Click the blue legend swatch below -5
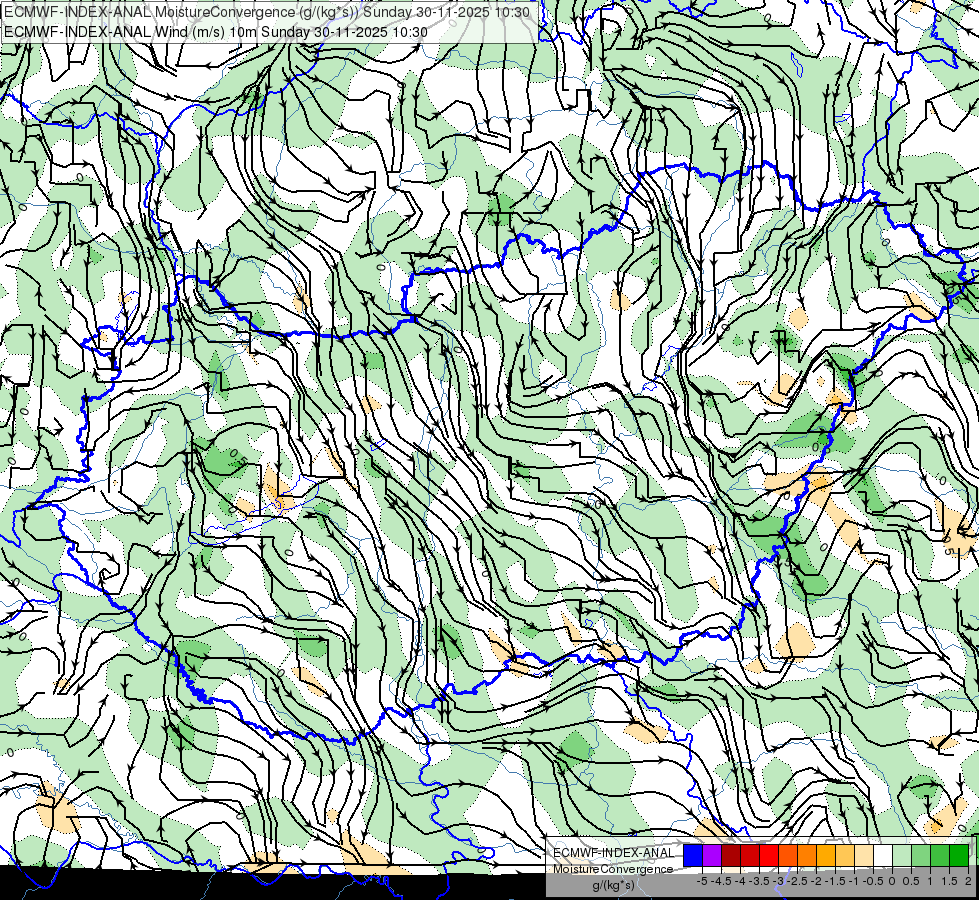 pyautogui.click(x=693, y=855)
